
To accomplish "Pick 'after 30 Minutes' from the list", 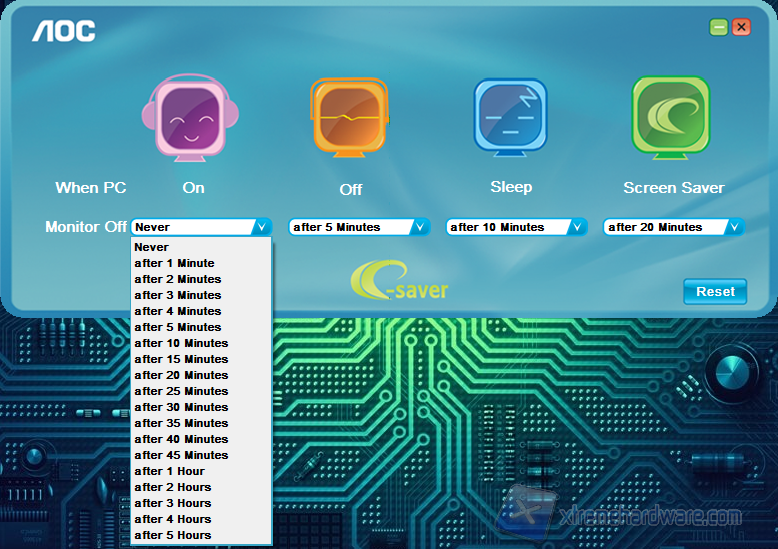I will [181, 407].
